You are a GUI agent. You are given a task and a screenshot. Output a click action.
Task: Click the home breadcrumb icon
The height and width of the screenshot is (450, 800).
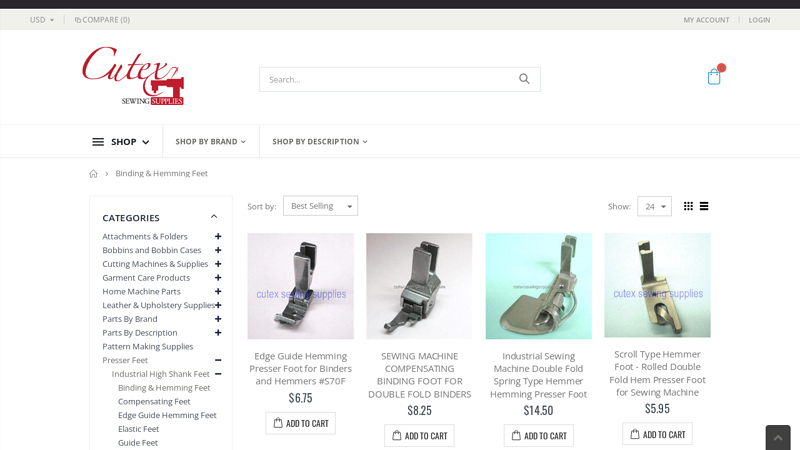click(94, 174)
